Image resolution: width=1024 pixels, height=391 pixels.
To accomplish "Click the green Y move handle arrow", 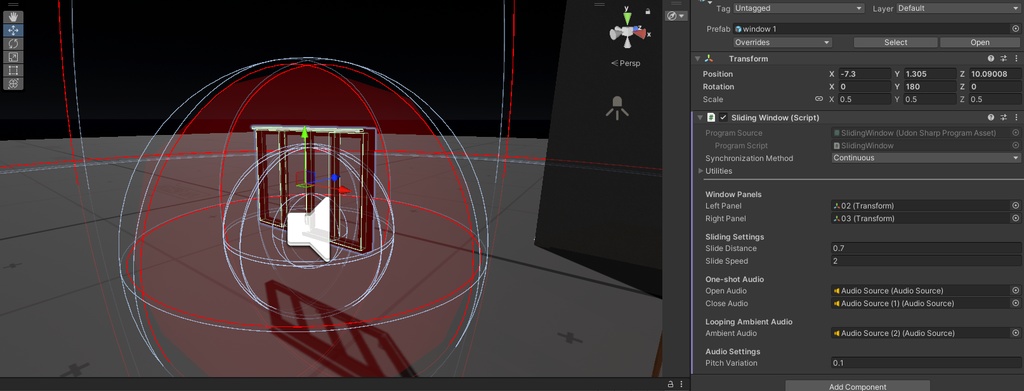I will click(x=304, y=133).
